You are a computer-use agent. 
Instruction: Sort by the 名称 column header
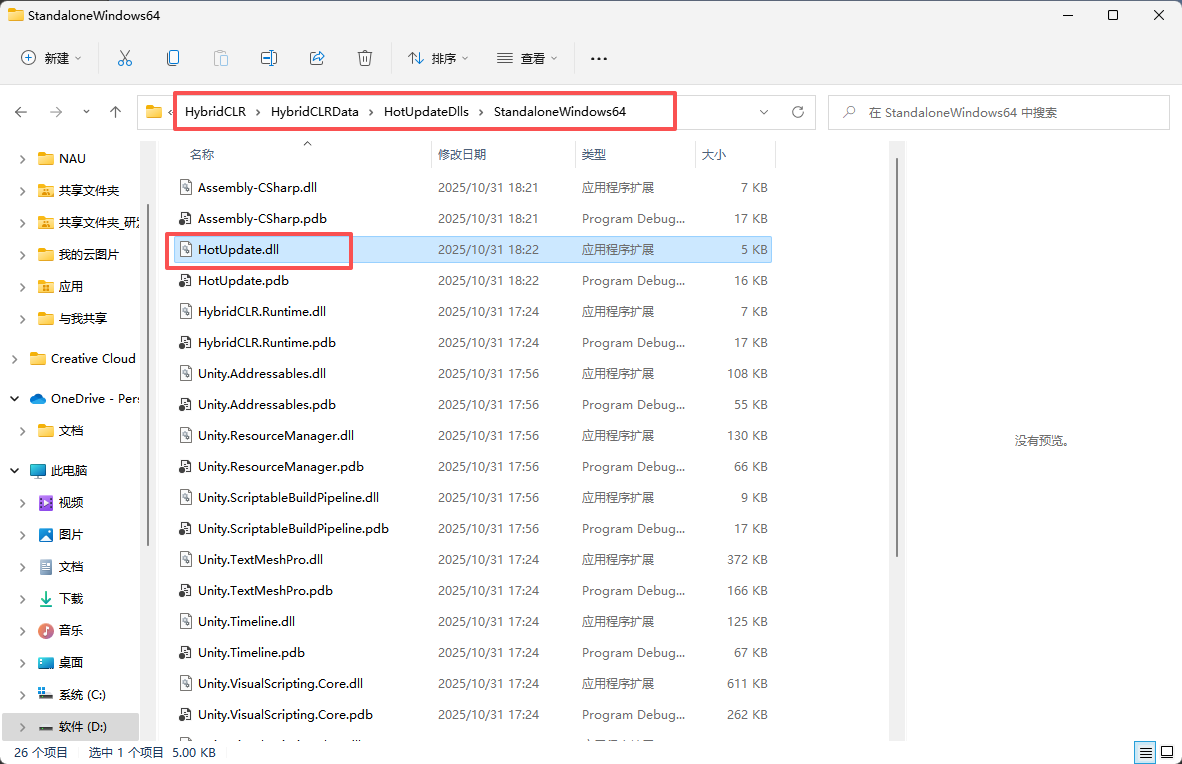pyautogui.click(x=202, y=155)
